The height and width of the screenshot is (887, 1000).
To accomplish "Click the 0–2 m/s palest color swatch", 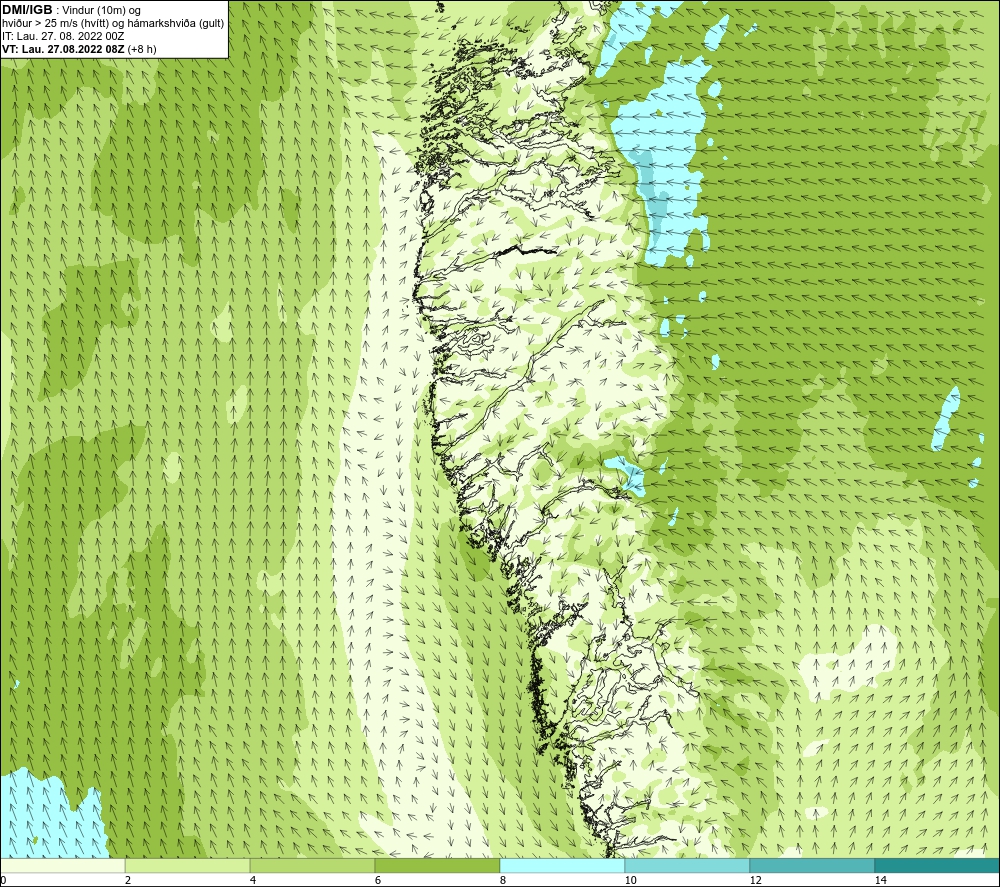I will pyautogui.click(x=62, y=865).
